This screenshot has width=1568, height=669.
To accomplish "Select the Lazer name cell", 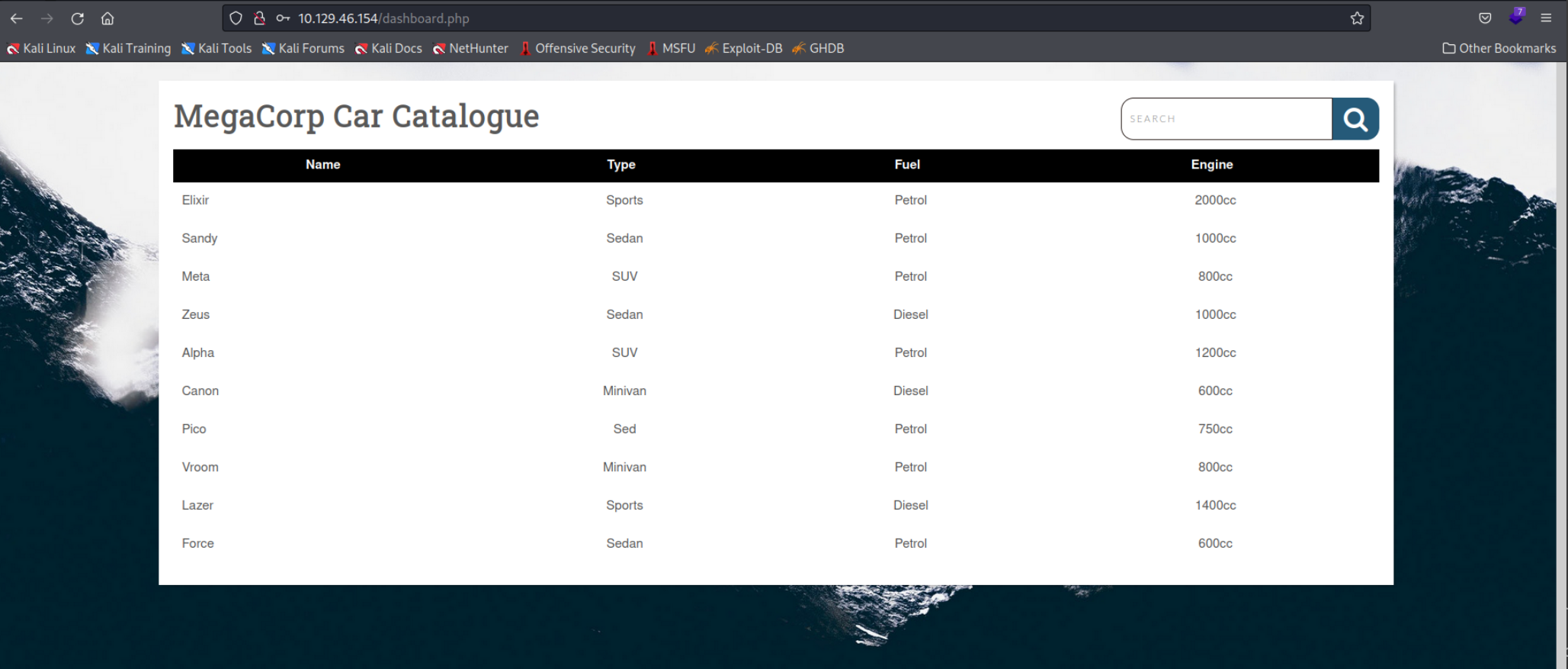I will [197, 505].
